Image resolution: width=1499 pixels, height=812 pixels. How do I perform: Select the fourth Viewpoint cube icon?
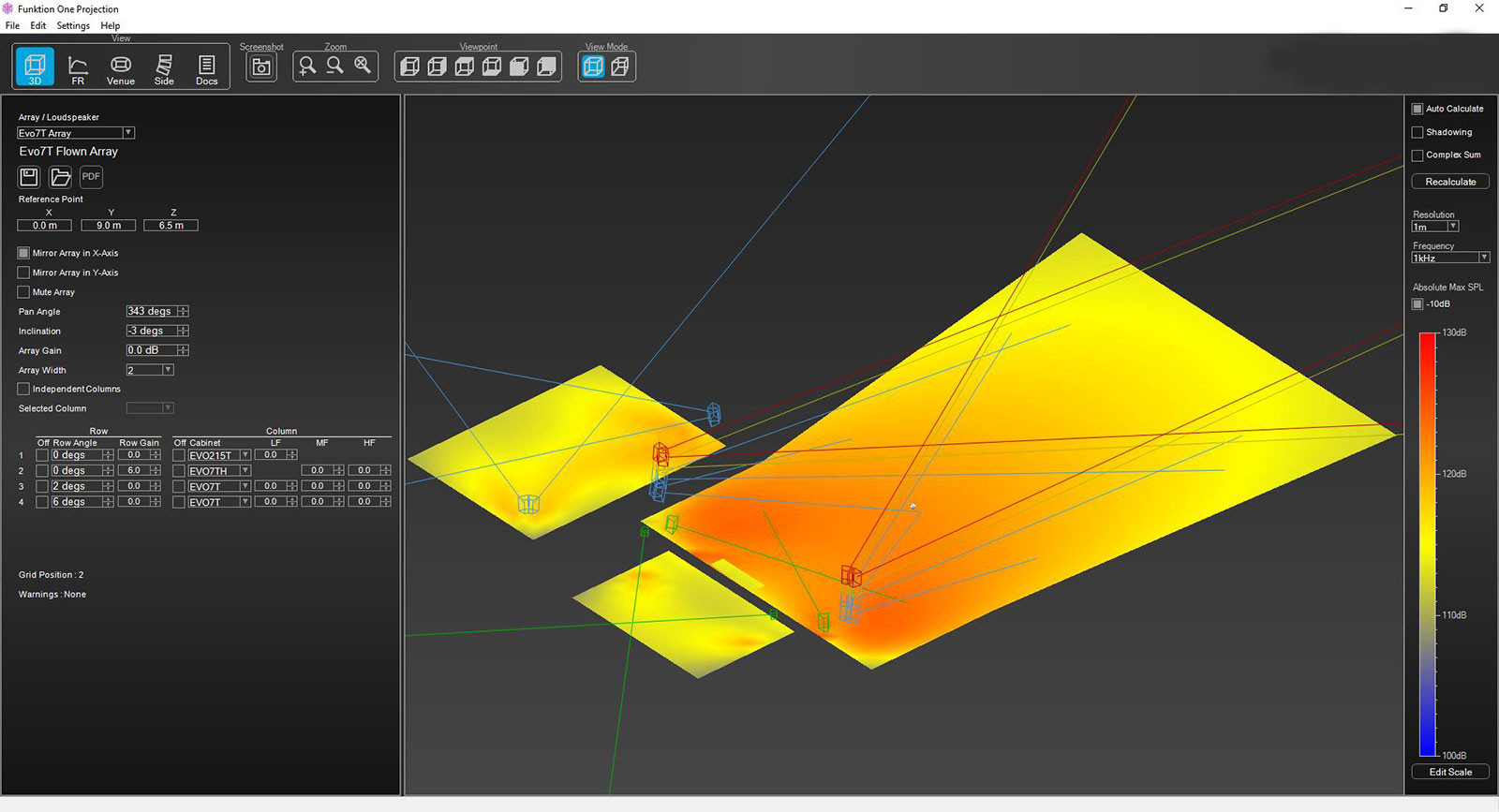tap(492, 66)
